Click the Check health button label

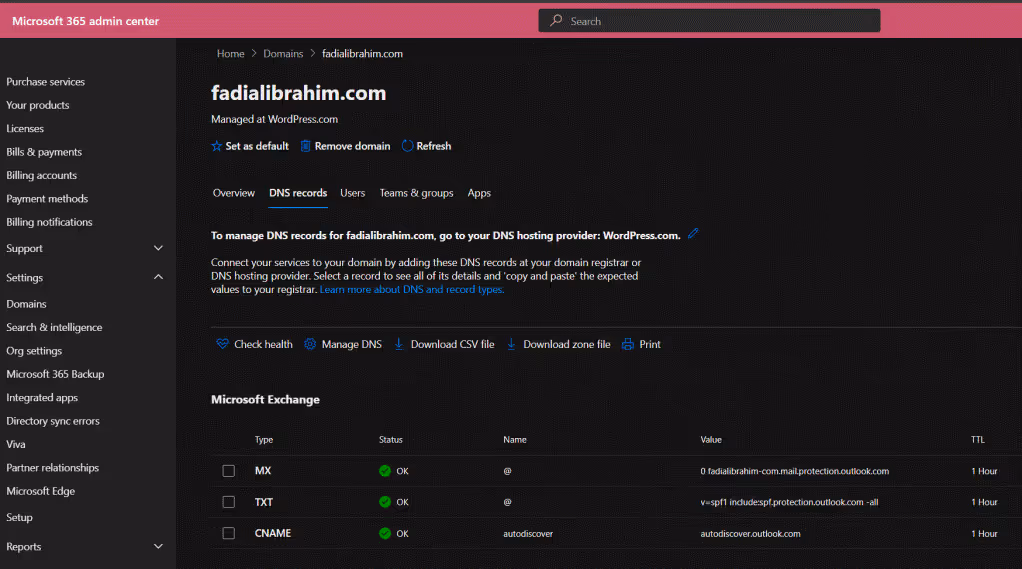(263, 344)
